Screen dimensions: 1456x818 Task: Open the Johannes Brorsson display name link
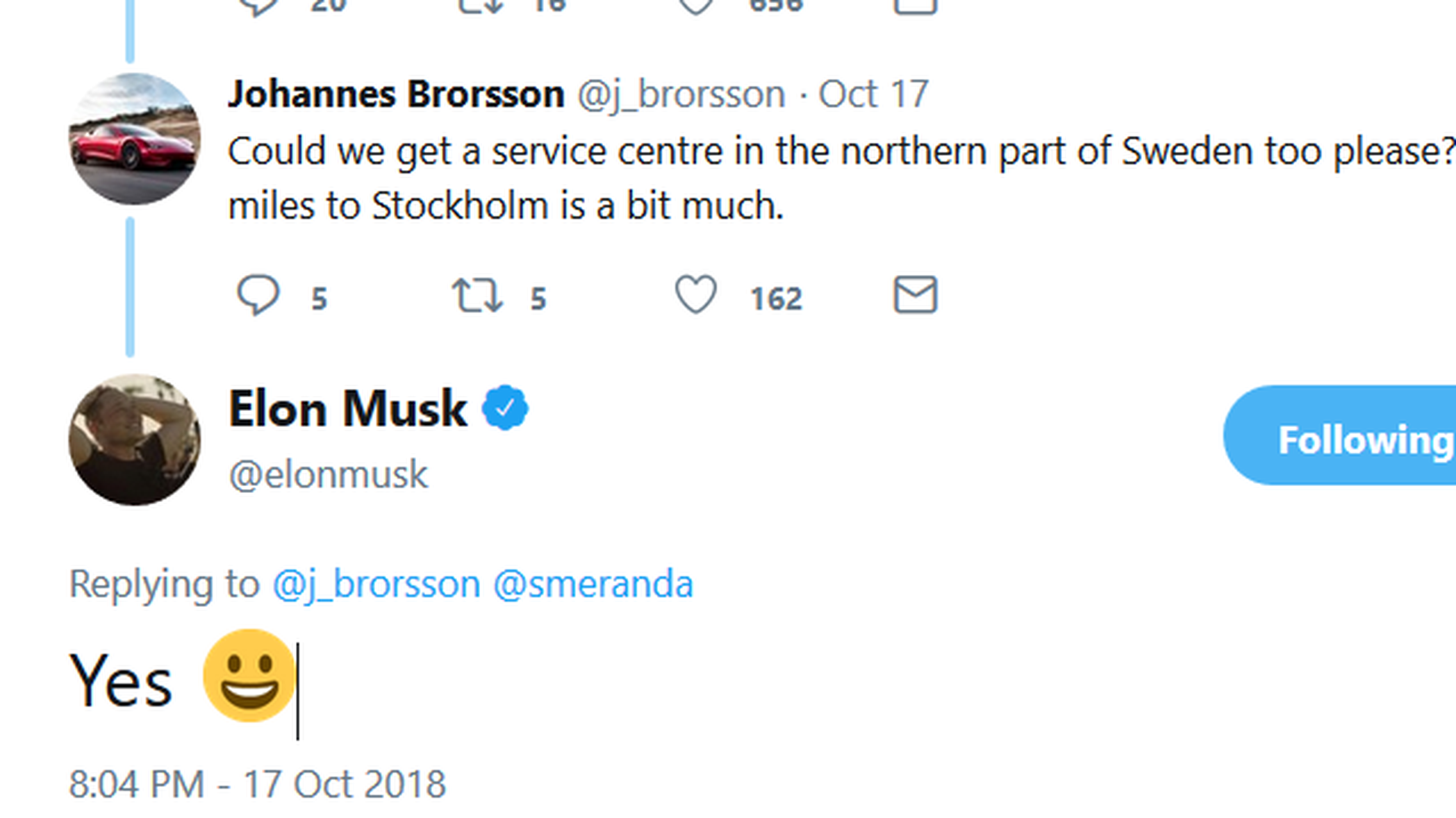pos(396,94)
